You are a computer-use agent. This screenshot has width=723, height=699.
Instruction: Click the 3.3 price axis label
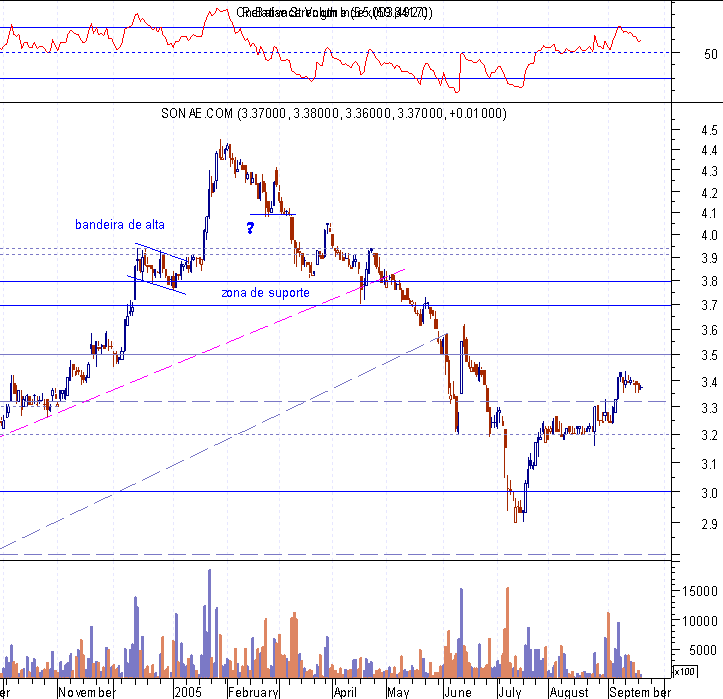point(709,408)
